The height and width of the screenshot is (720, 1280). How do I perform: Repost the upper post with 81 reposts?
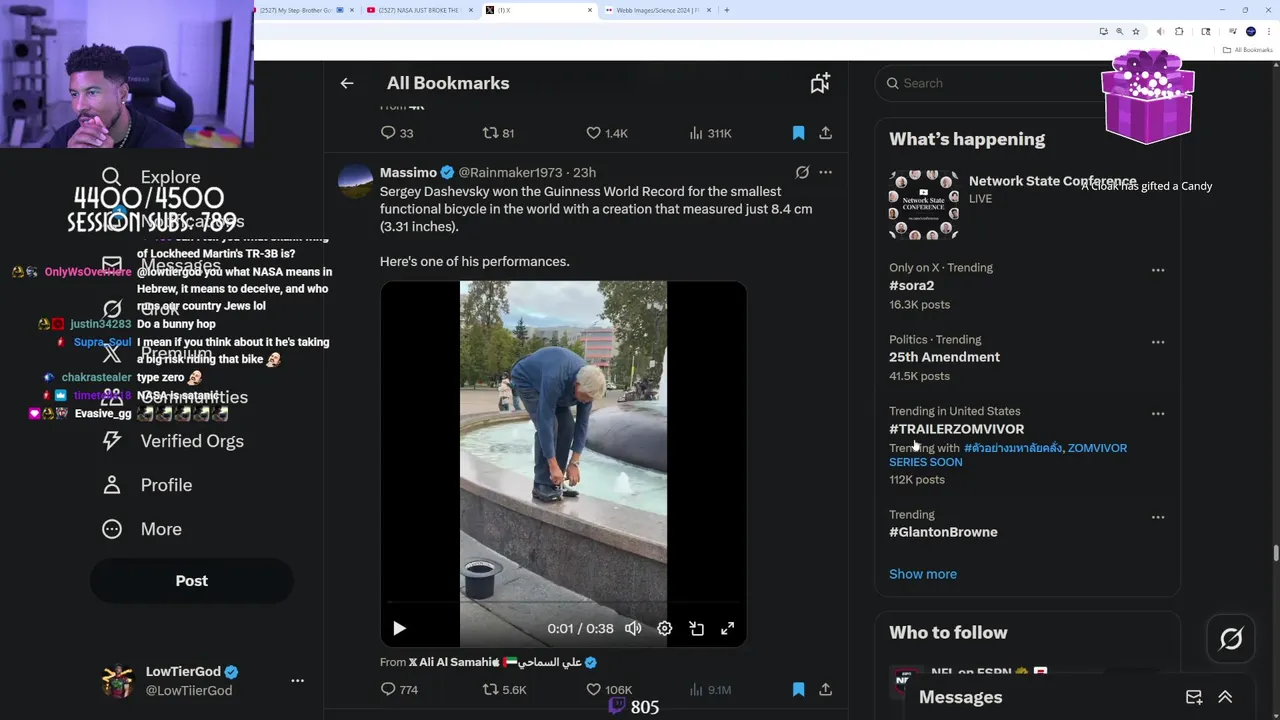click(x=498, y=133)
